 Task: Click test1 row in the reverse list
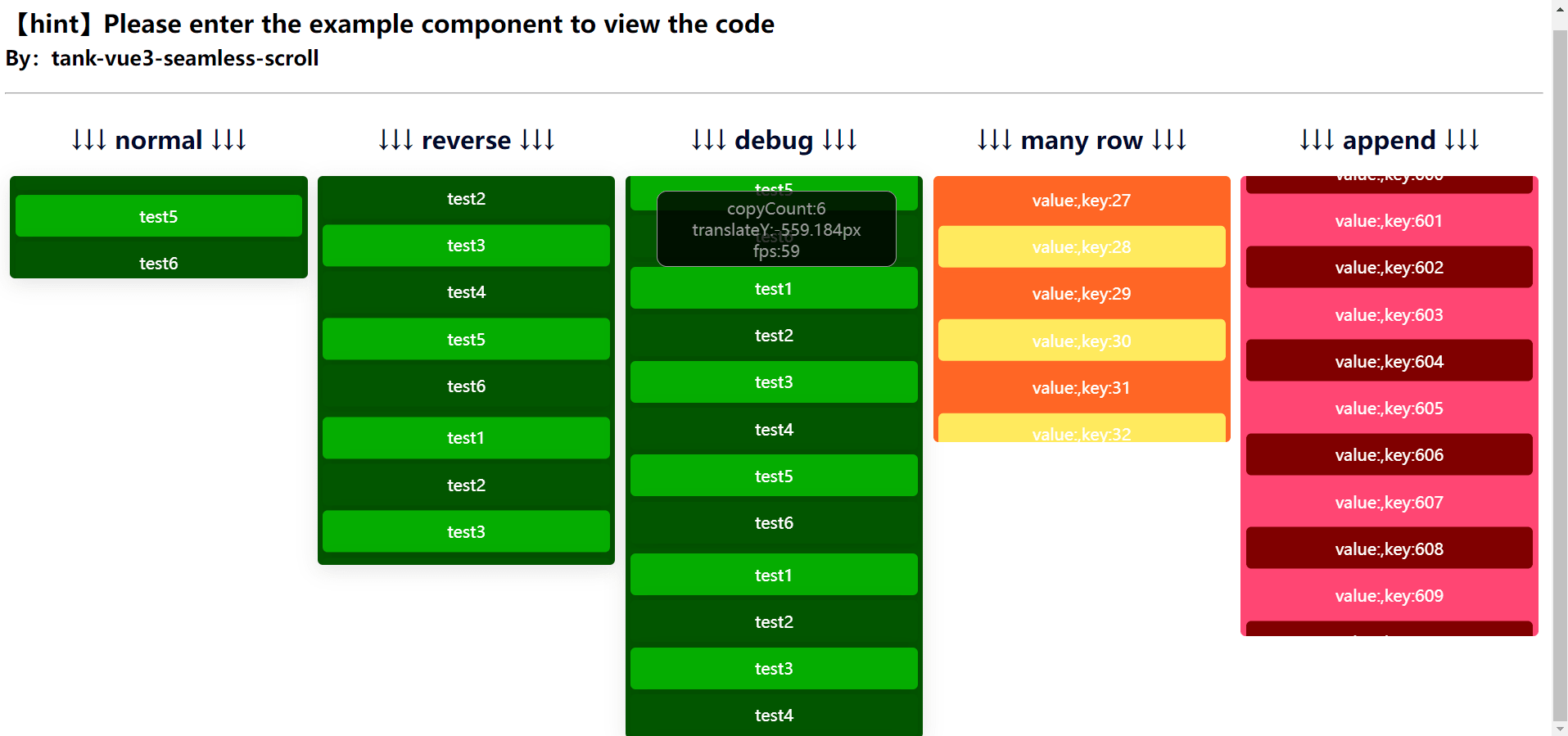pyautogui.click(x=466, y=438)
